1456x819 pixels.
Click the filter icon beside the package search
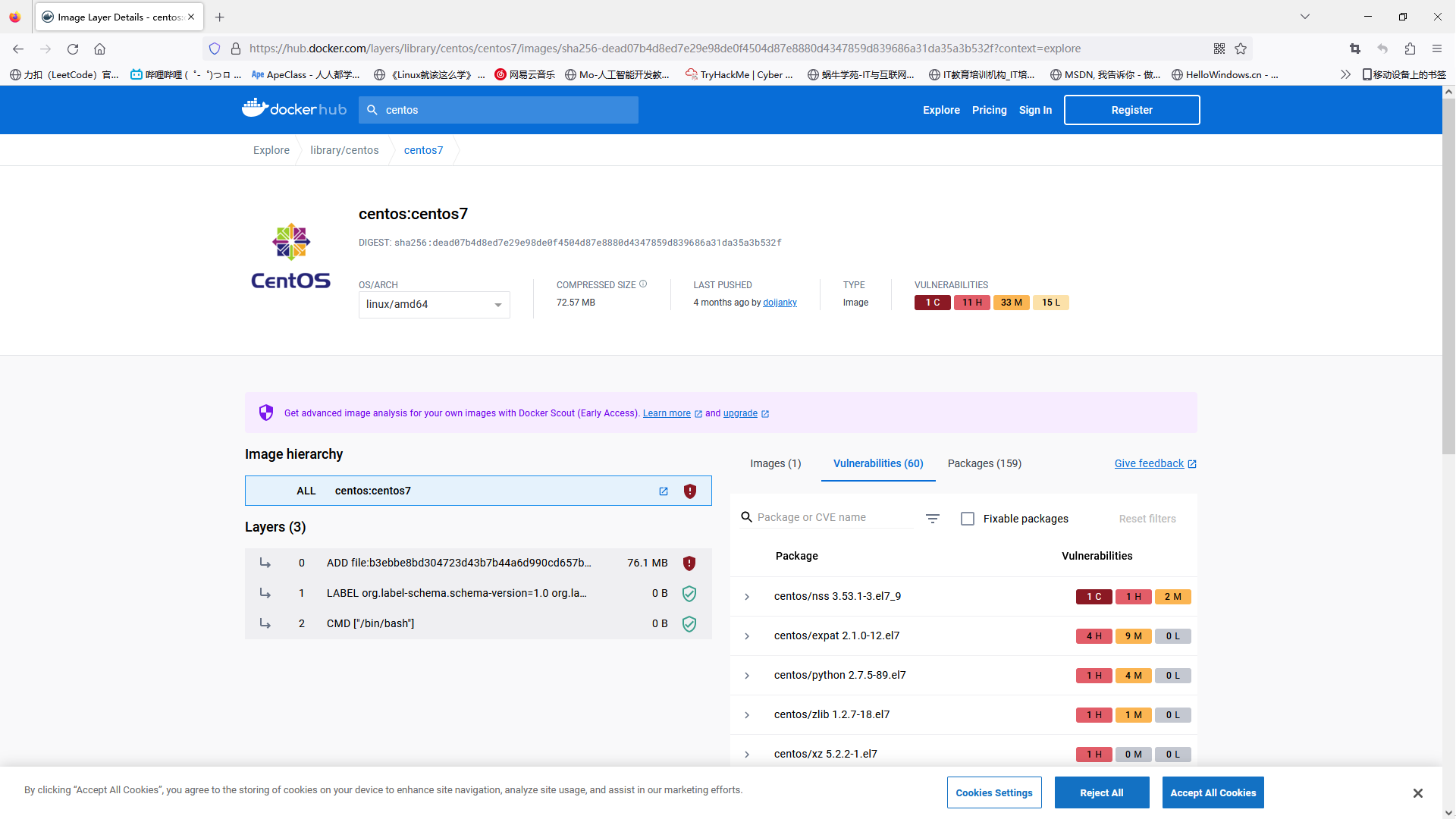point(933,519)
